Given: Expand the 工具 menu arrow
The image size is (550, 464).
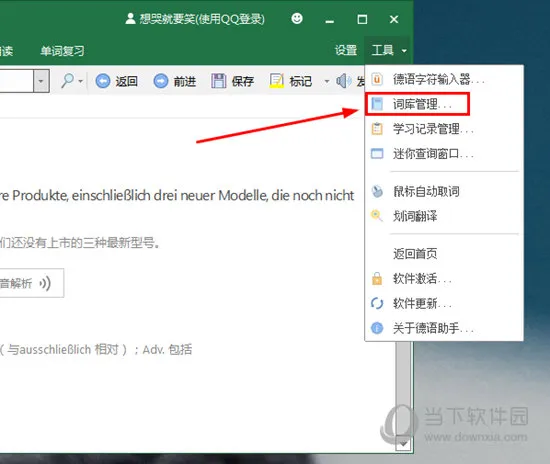Looking at the screenshot, I should (404, 51).
